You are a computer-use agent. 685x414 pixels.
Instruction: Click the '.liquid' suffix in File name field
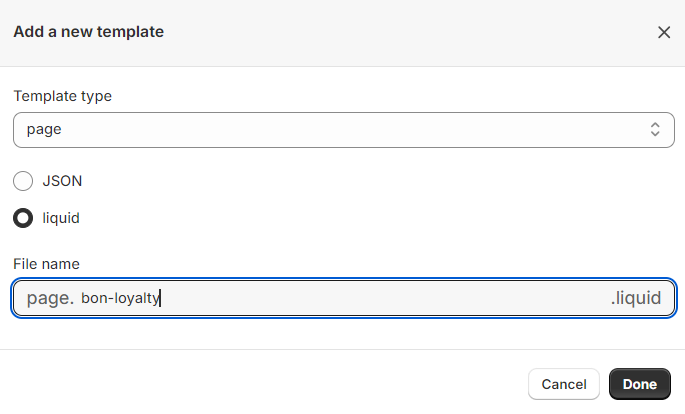point(636,298)
